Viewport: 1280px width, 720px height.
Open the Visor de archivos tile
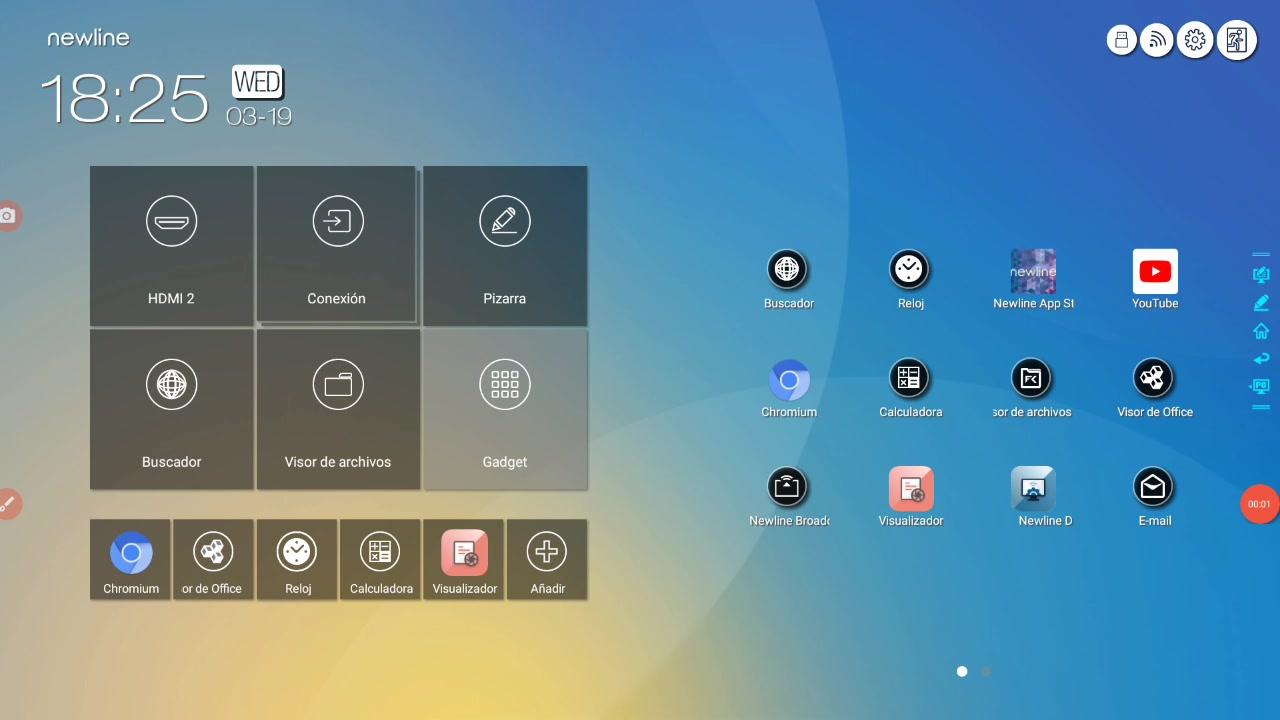(338, 410)
